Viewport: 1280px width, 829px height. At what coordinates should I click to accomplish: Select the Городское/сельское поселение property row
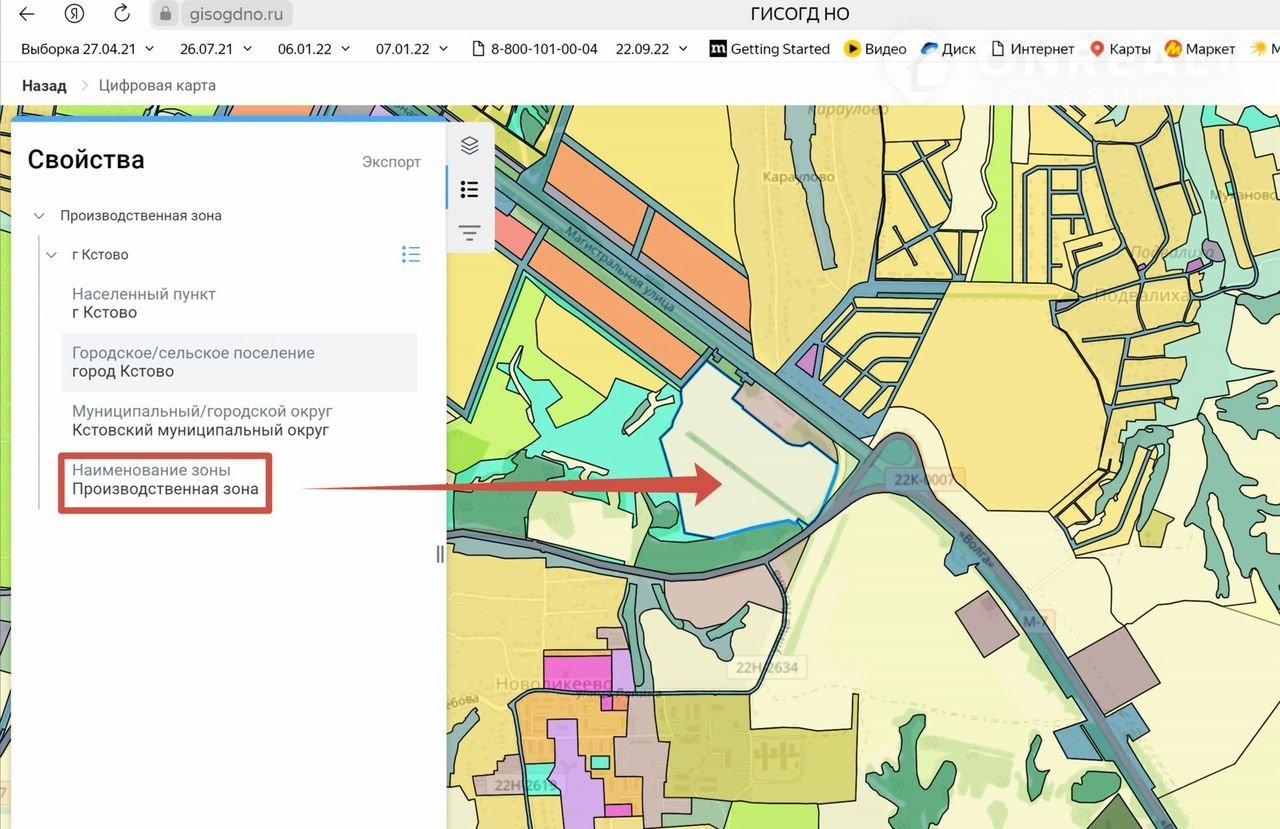(239, 362)
